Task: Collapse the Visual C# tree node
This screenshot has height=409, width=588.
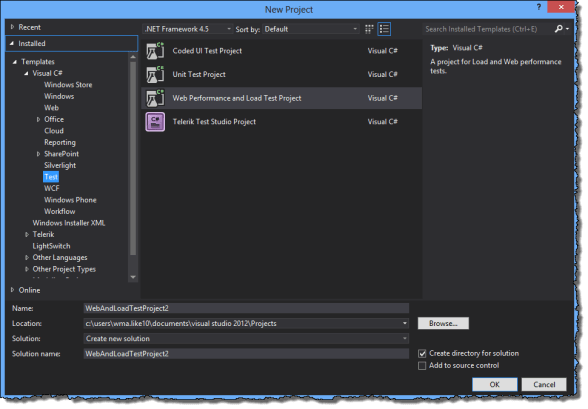Action: pos(26,73)
